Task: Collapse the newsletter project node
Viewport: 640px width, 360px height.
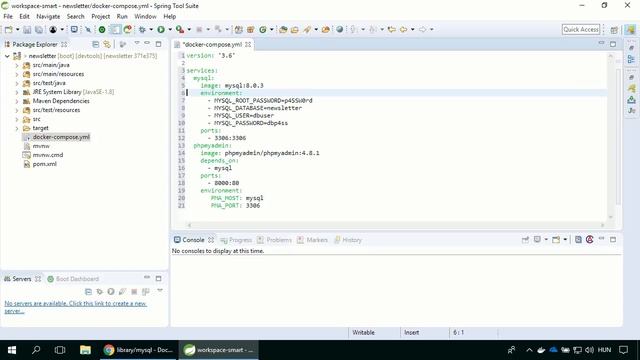Action: [7, 56]
